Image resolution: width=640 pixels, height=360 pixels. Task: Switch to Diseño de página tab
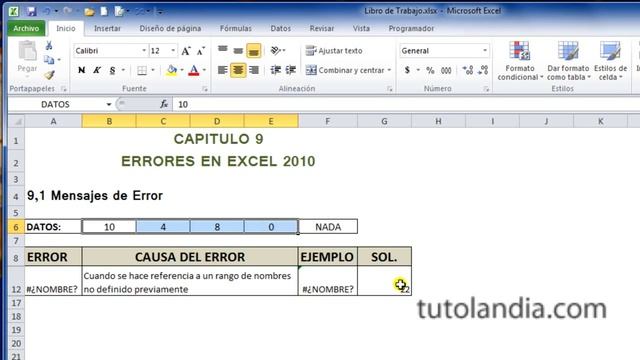(x=170, y=28)
